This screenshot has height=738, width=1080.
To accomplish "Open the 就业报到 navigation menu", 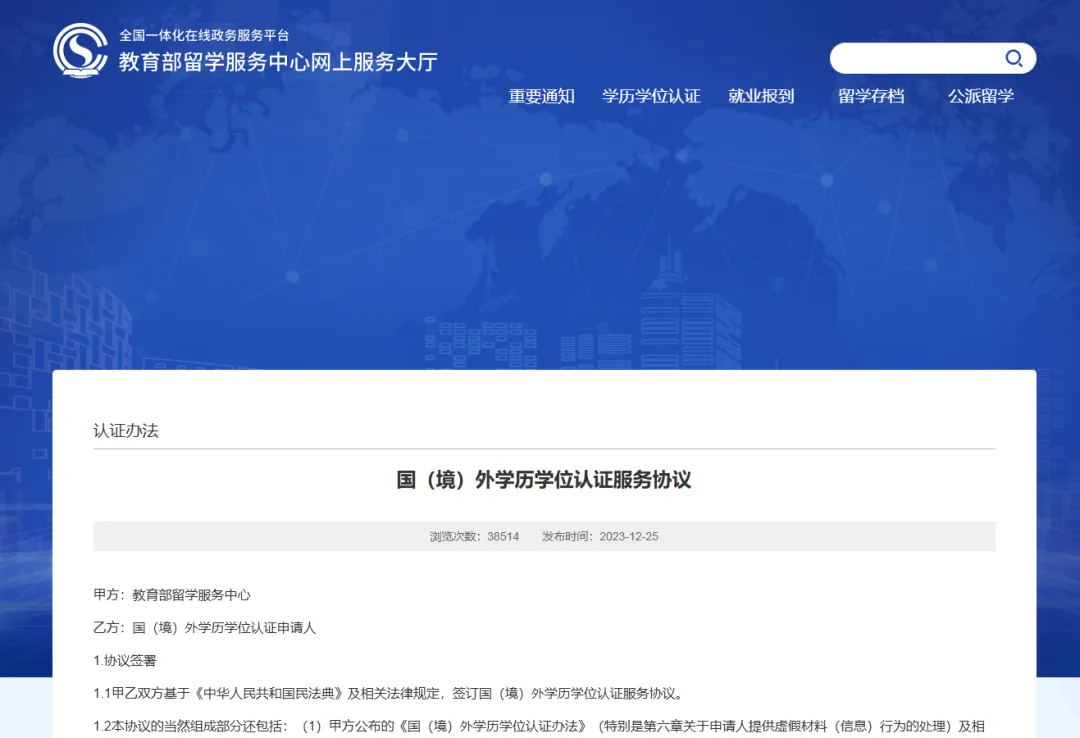I will [761, 95].
